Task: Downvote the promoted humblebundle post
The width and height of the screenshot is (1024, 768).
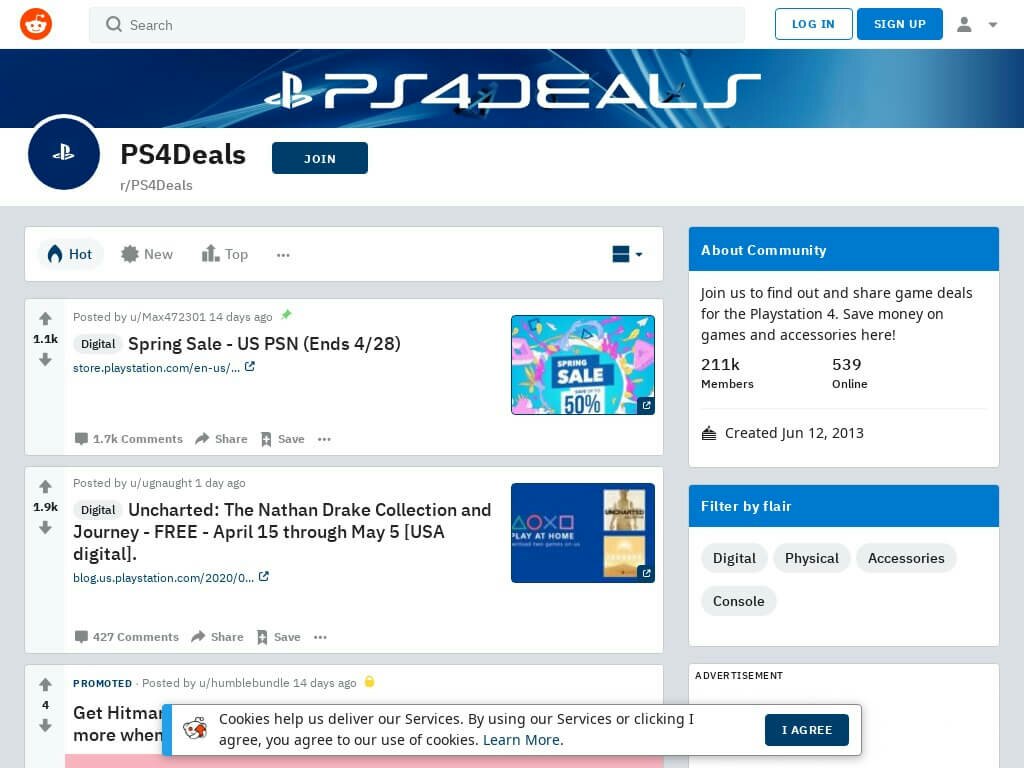Action: 45,726
